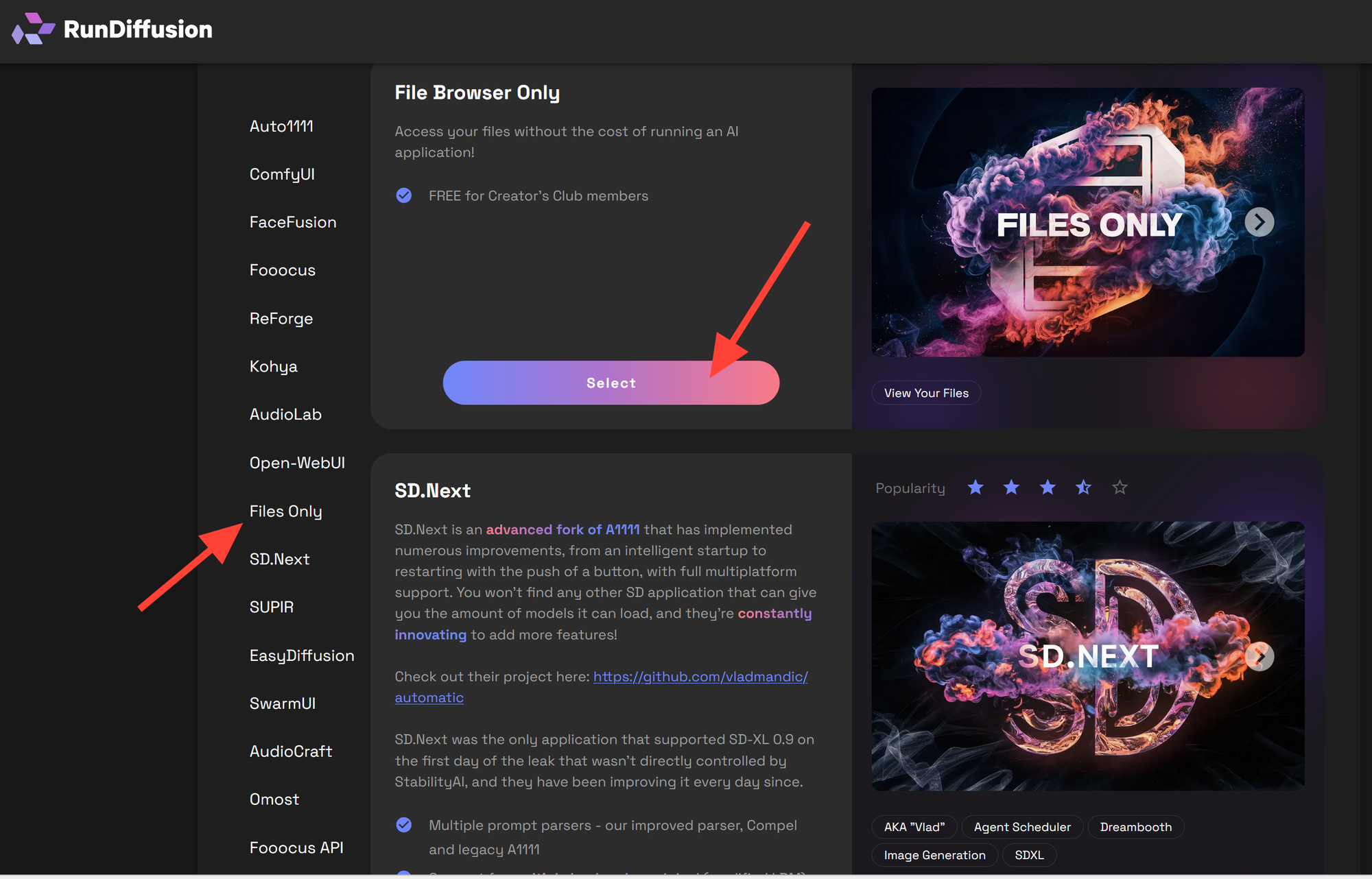Click next arrow on SD.Next image
1372x879 pixels.
coord(1259,656)
